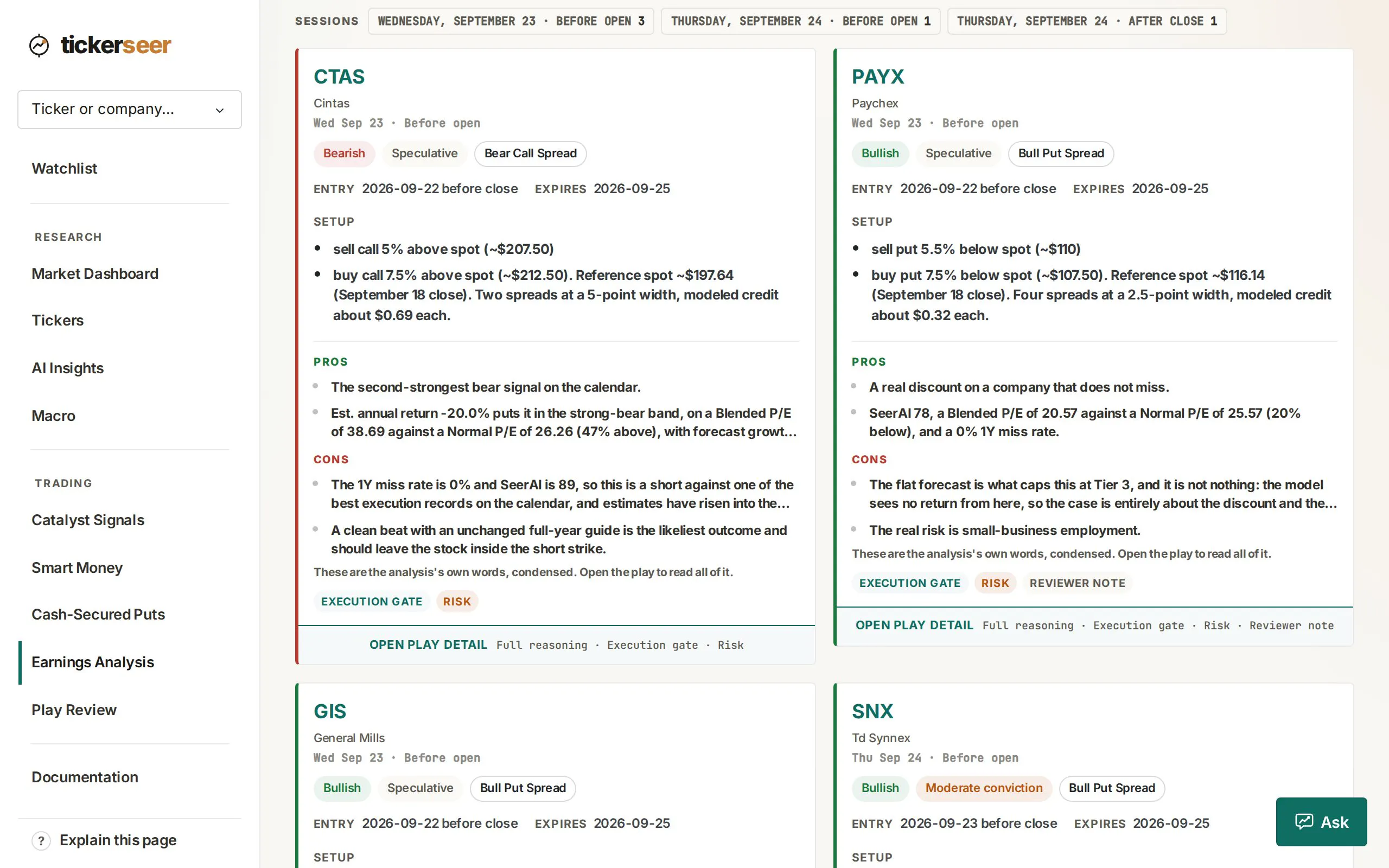
Task: Click the question mark help icon
Action: point(41,841)
